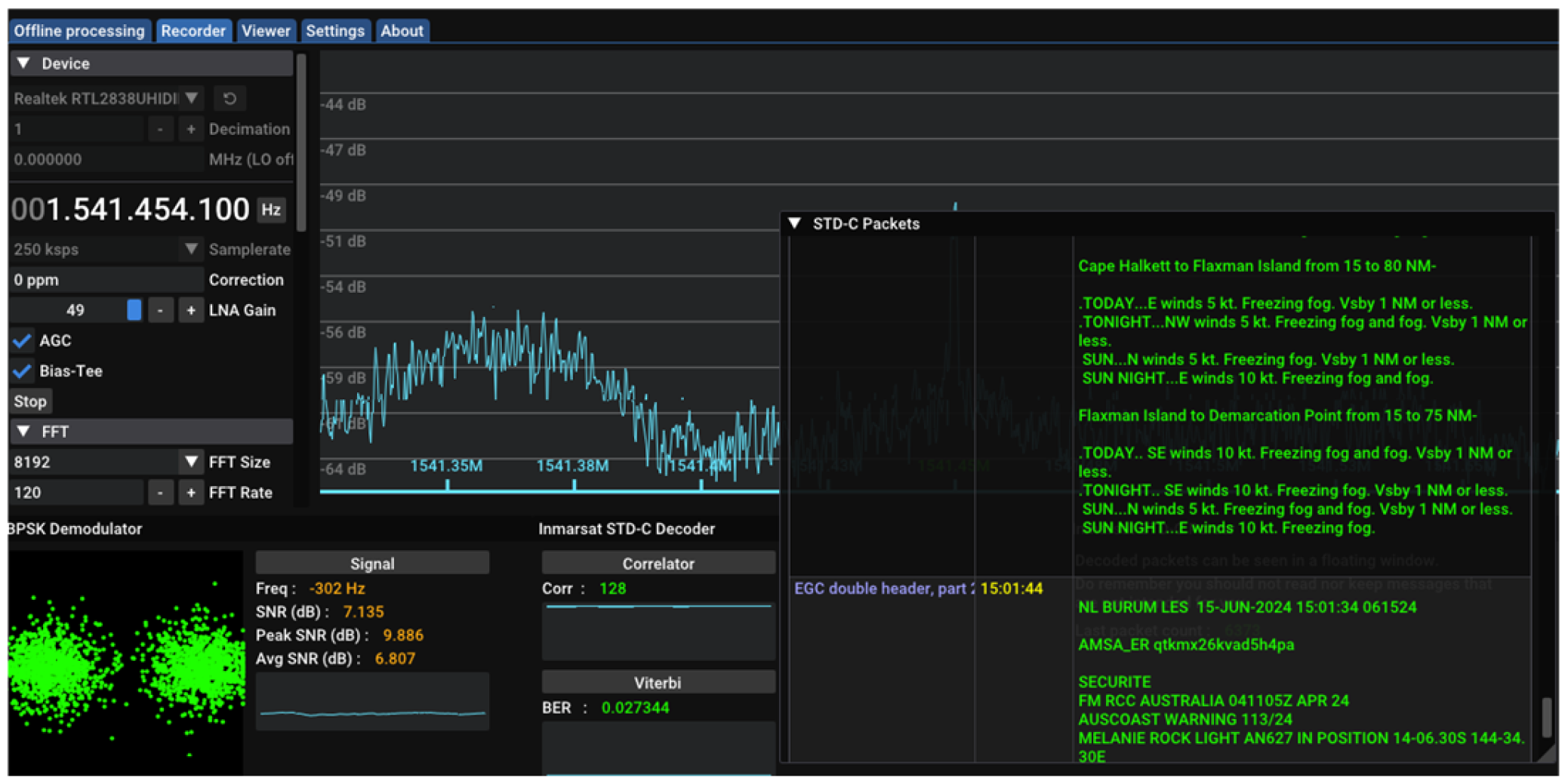Open the Realtek RTL2838 device dropdown
This screenshot has height=784, width=1568.
(x=192, y=99)
